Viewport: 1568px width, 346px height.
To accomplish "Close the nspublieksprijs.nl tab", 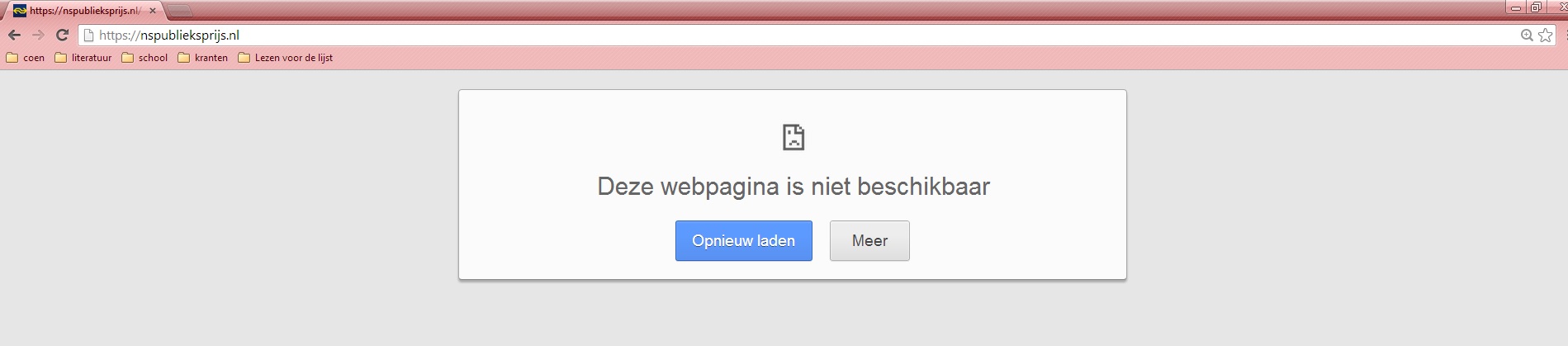I will coord(152,11).
